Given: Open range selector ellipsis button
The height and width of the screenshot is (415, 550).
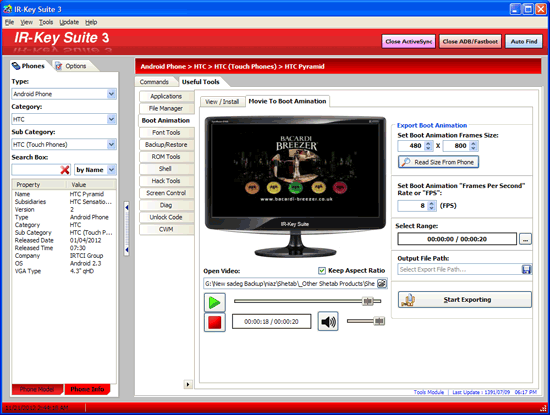Looking at the screenshot, I should [525, 239].
